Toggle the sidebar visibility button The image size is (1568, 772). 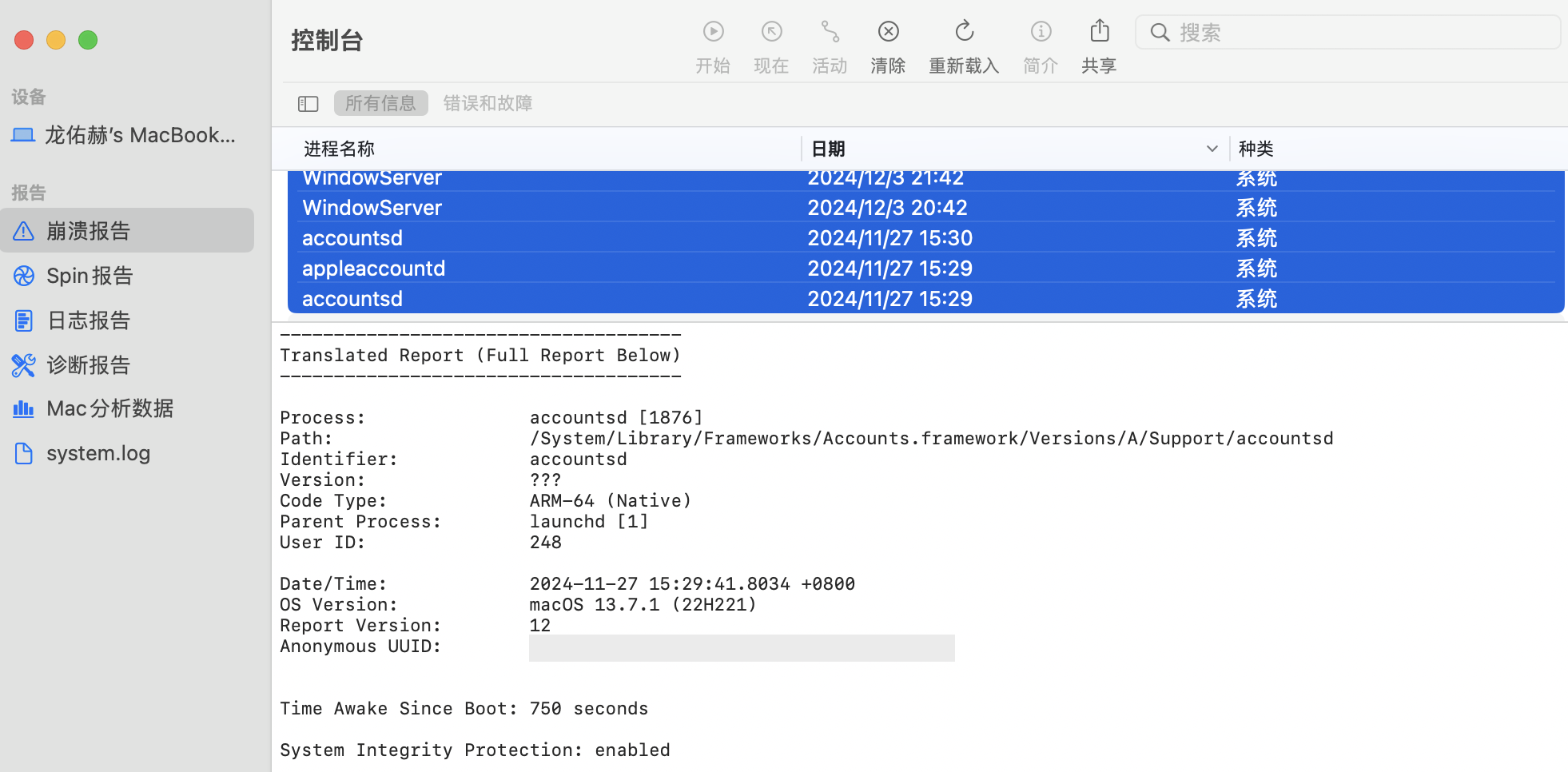click(308, 104)
